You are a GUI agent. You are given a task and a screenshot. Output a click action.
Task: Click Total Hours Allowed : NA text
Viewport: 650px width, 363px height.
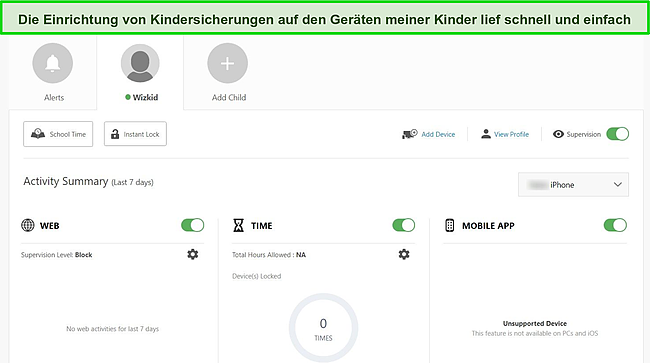[269, 255]
